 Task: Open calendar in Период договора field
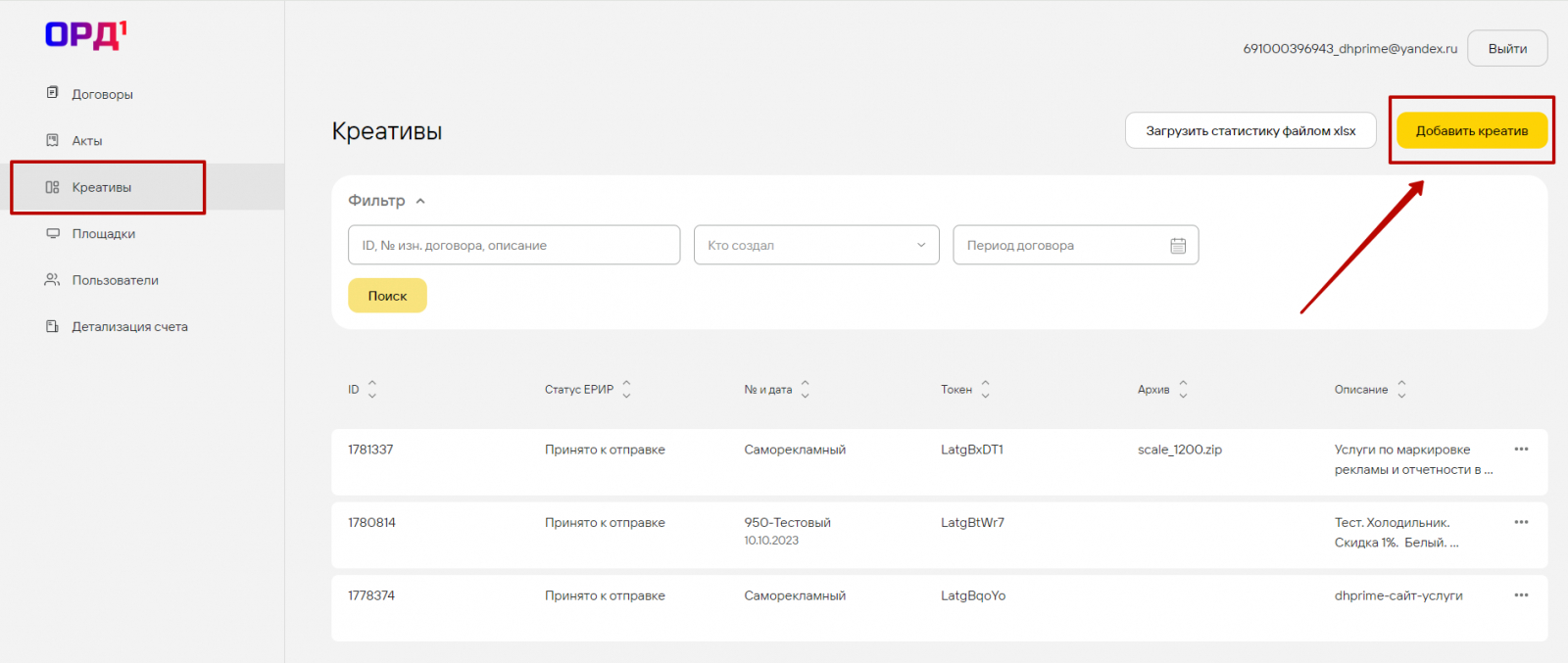pos(1178,246)
